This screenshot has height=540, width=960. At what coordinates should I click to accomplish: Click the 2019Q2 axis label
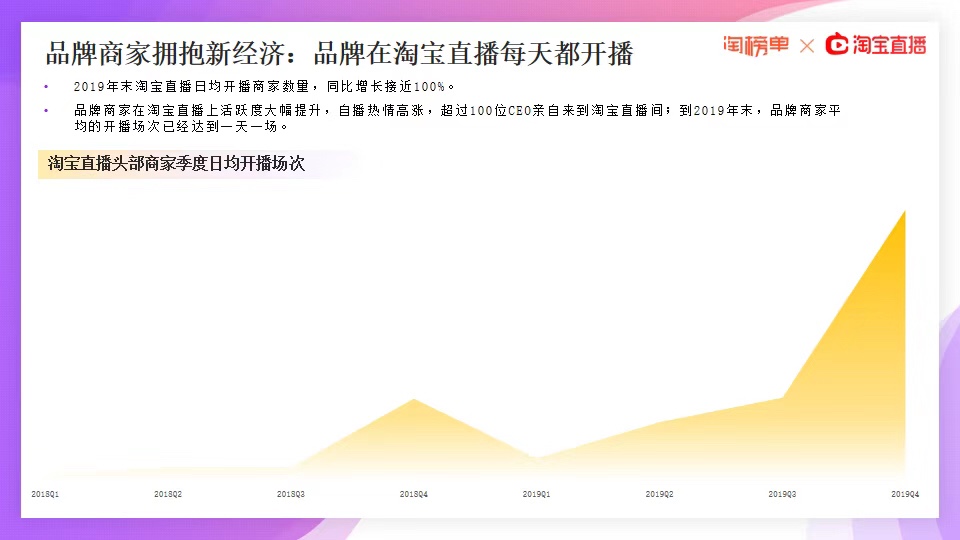point(659,494)
